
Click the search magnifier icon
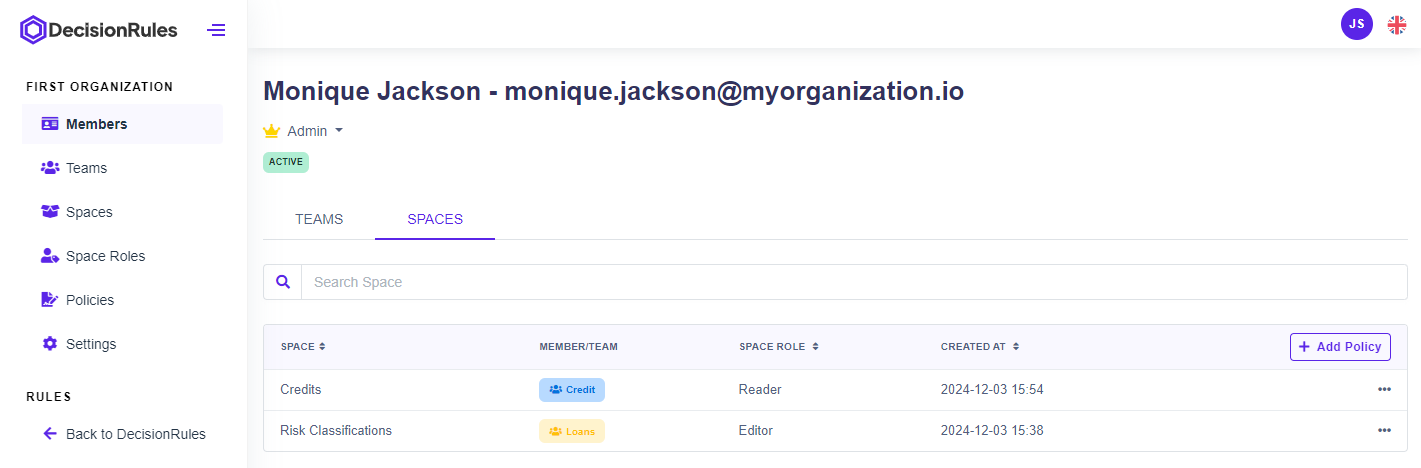pos(282,282)
